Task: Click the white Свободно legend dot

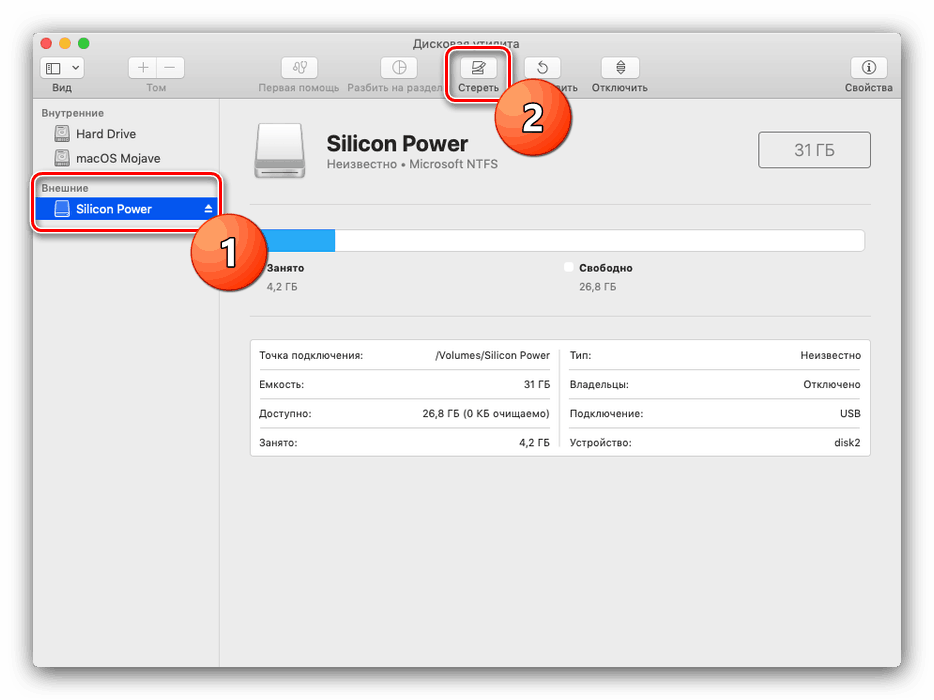Action: click(569, 268)
